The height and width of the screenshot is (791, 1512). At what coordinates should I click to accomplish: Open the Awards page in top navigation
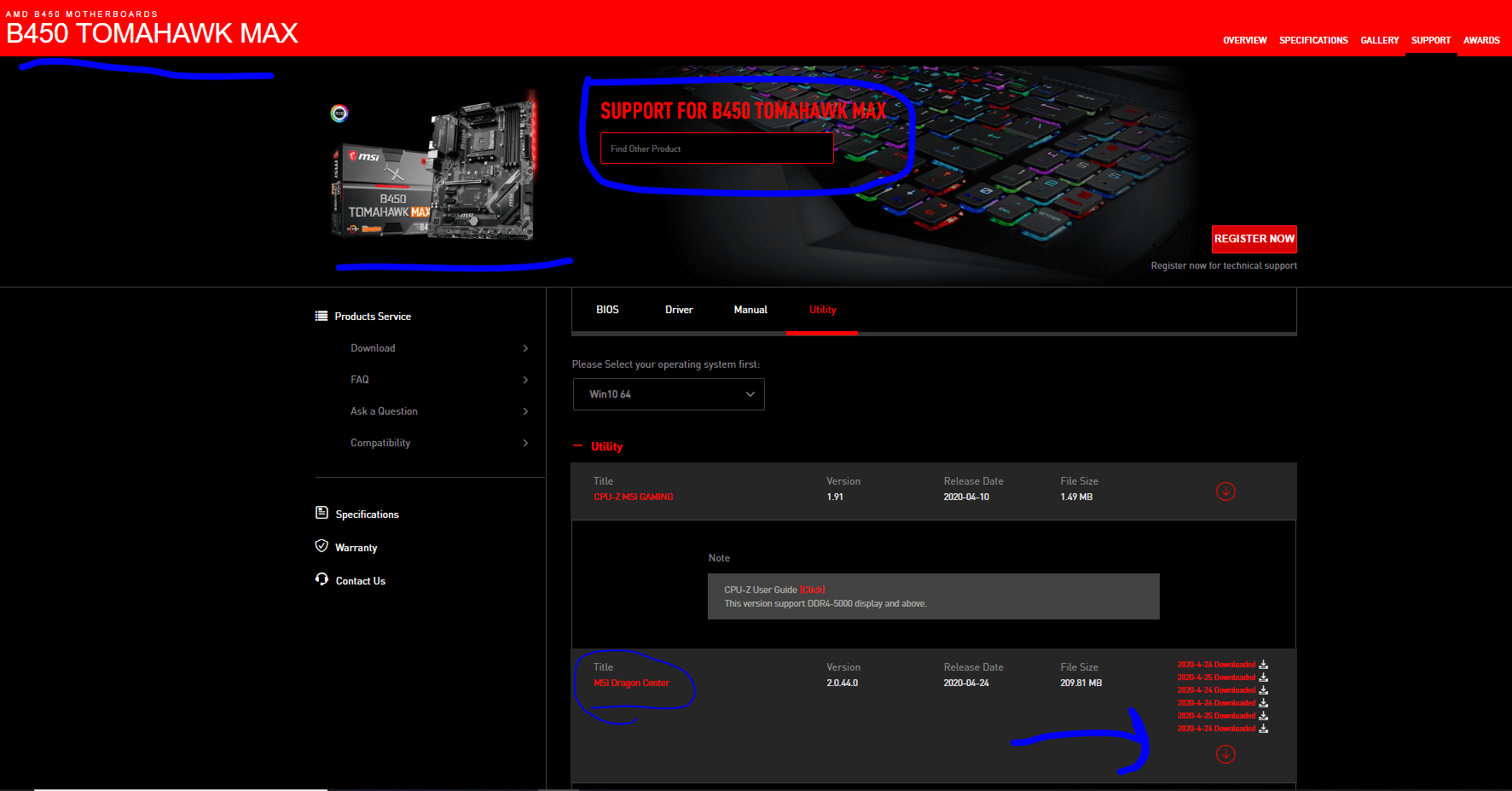pos(1481,40)
